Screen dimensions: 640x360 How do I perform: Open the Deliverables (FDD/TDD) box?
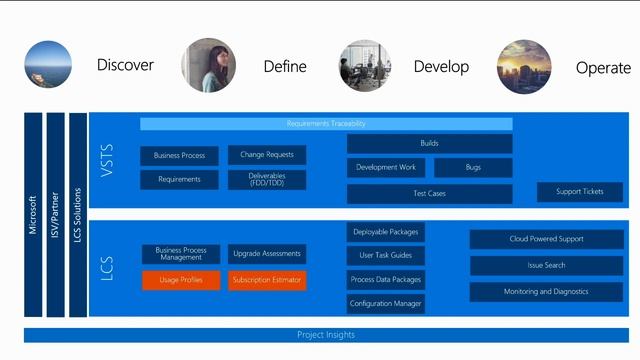pyautogui.click(x=267, y=180)
